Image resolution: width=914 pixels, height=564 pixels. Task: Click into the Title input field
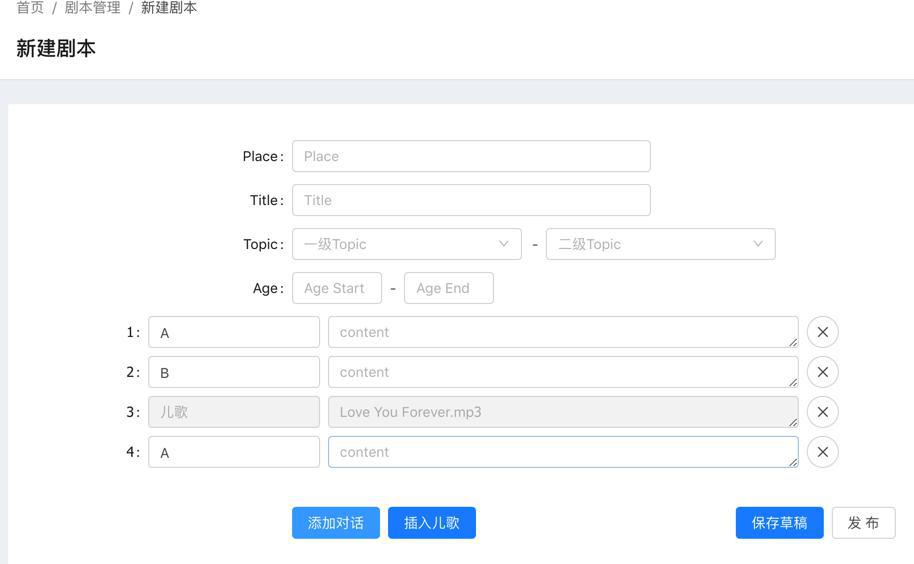click(x=471, y=200)
